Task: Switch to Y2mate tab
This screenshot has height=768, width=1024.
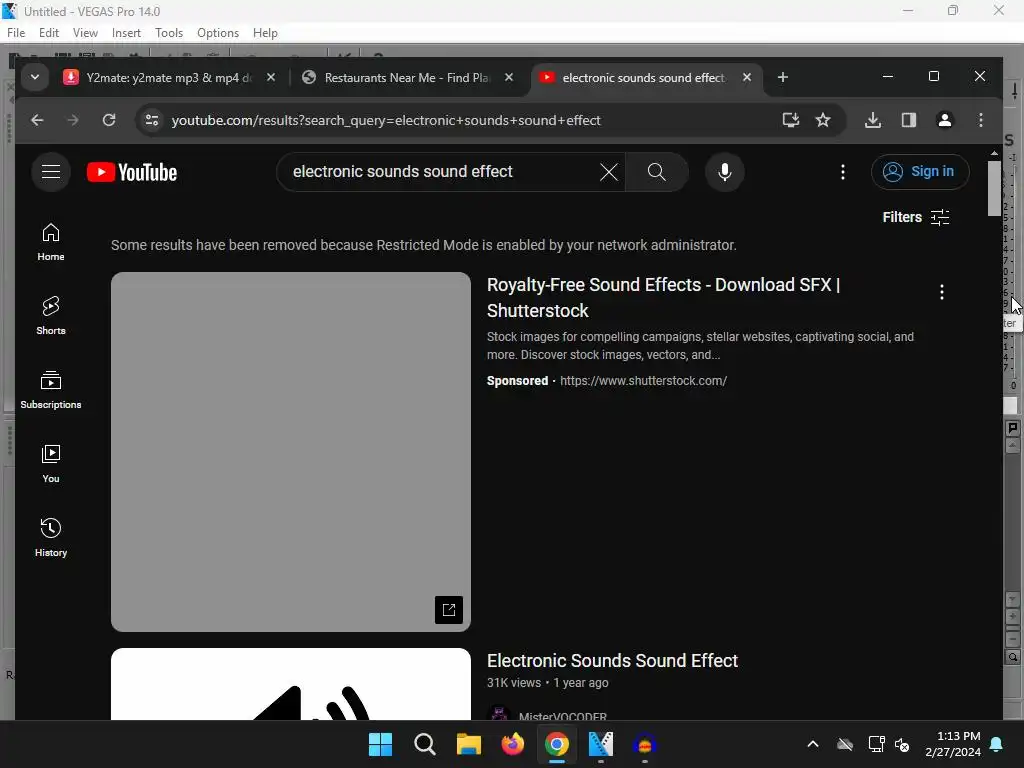Action: click(x=168, y=78)
